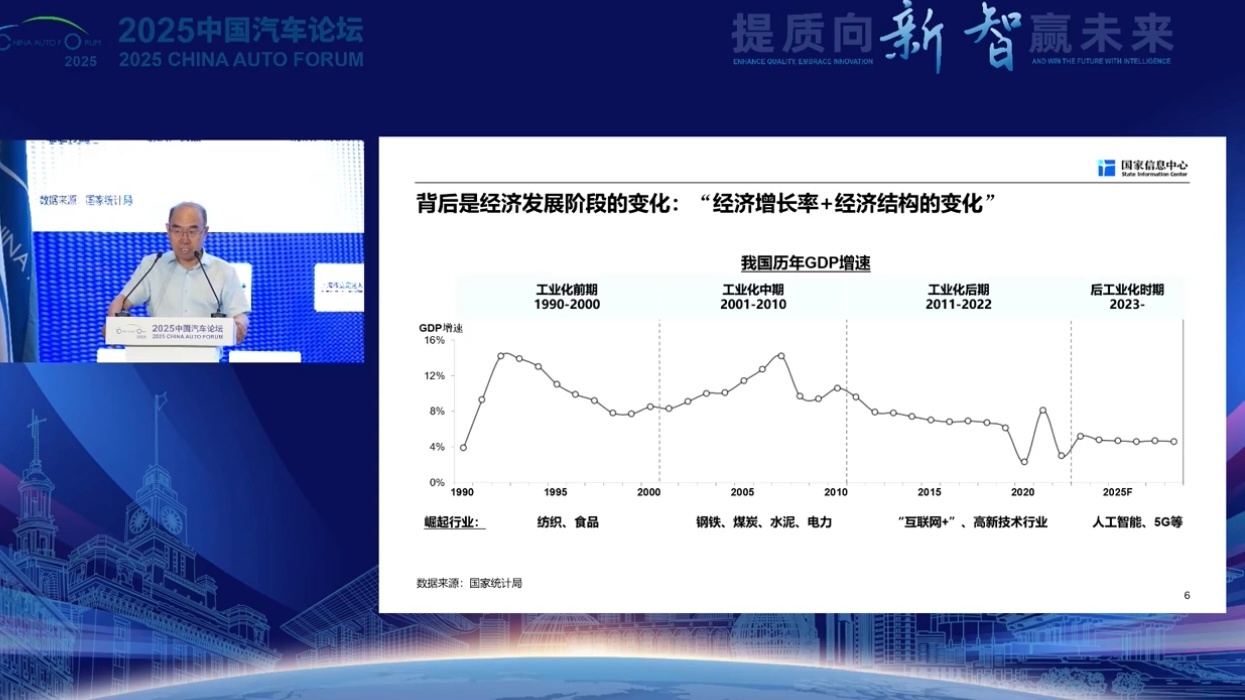
Task: Click the 2000 x-axis label
Action: pyautogui.click(x=649, y=493)
